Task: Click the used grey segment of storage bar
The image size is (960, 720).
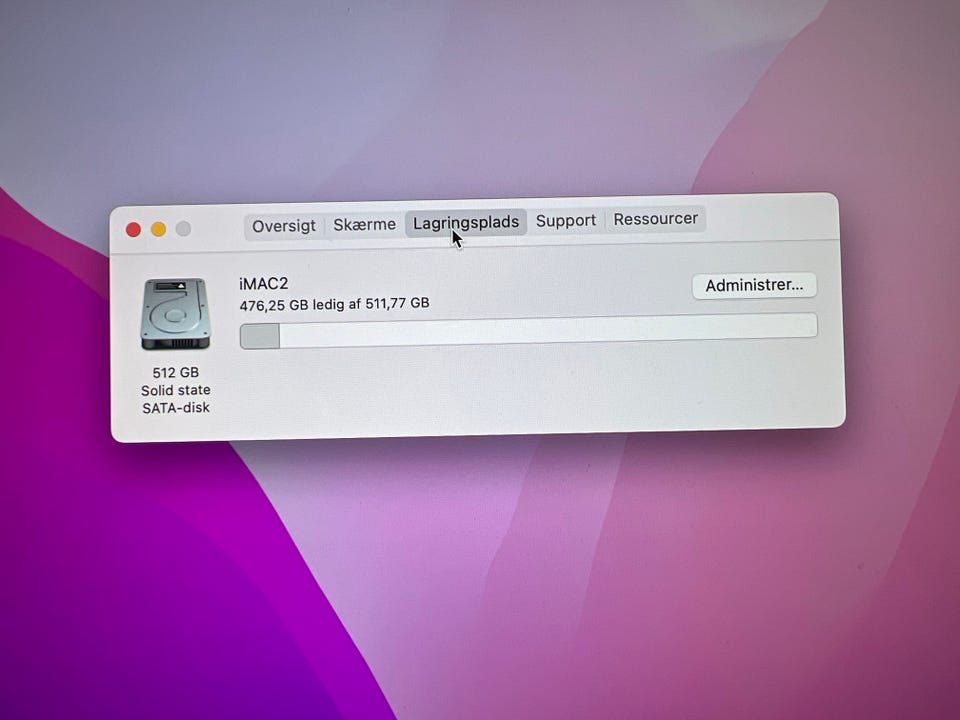Action: point(260,337)
